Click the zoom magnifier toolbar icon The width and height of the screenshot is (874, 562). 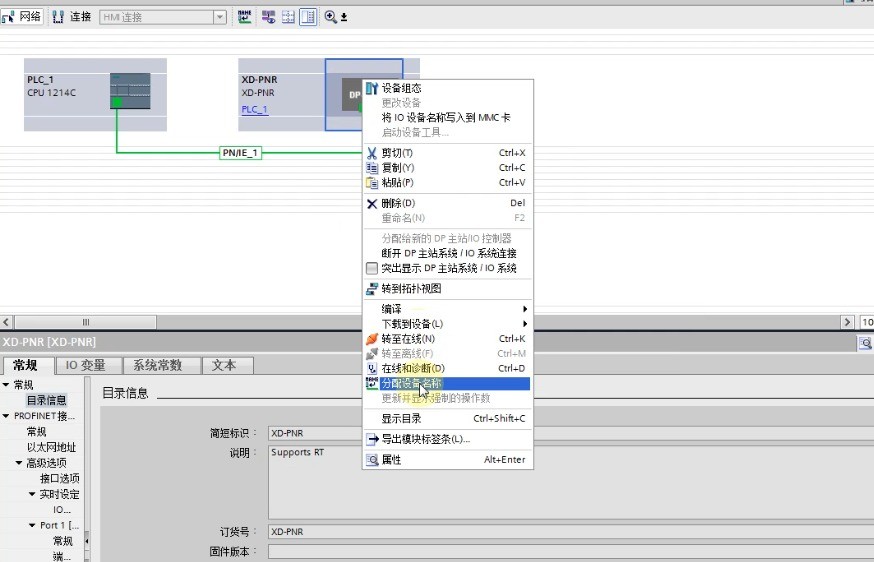[331, 17]
